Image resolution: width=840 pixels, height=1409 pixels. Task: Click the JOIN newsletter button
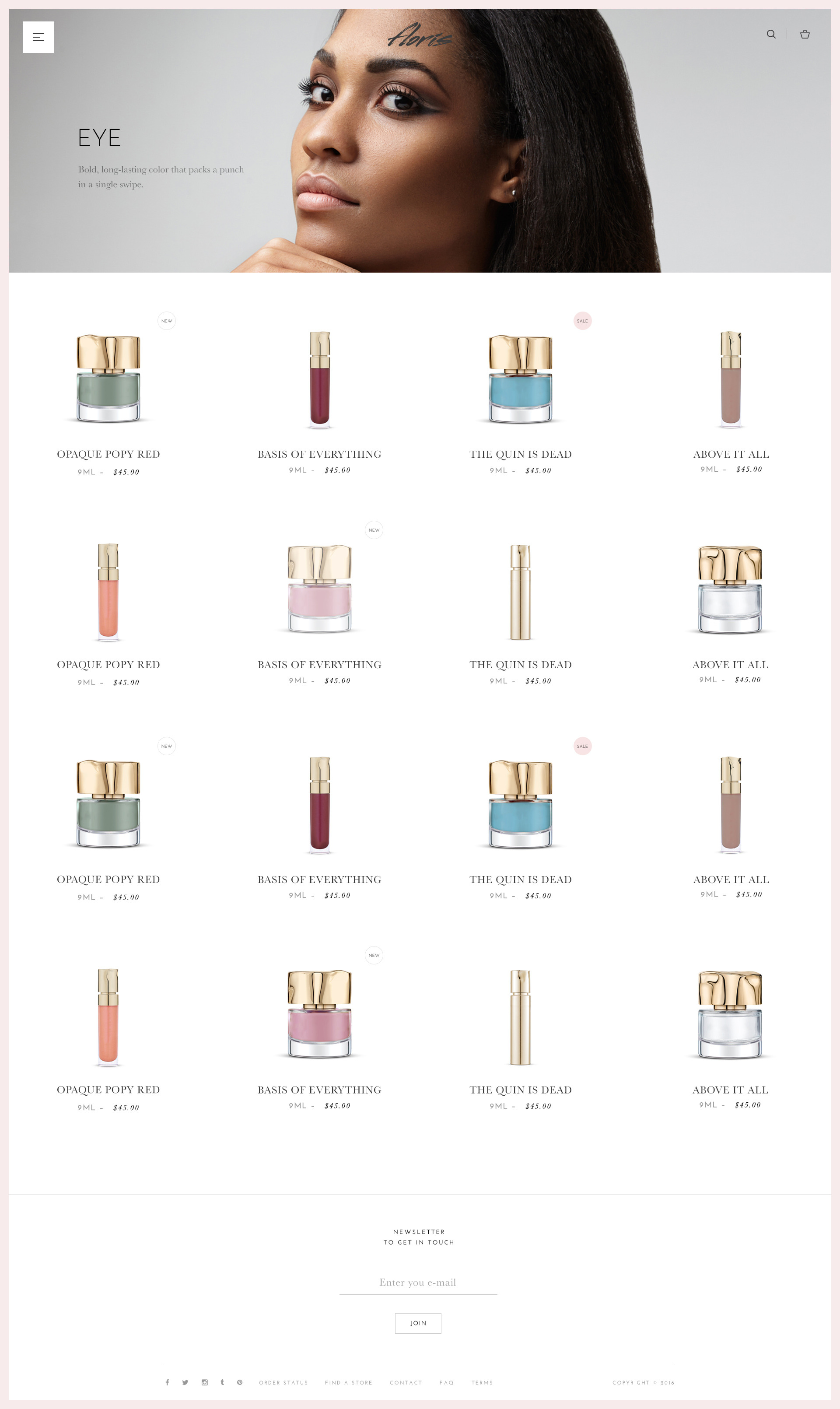(x=418, y=1323)
